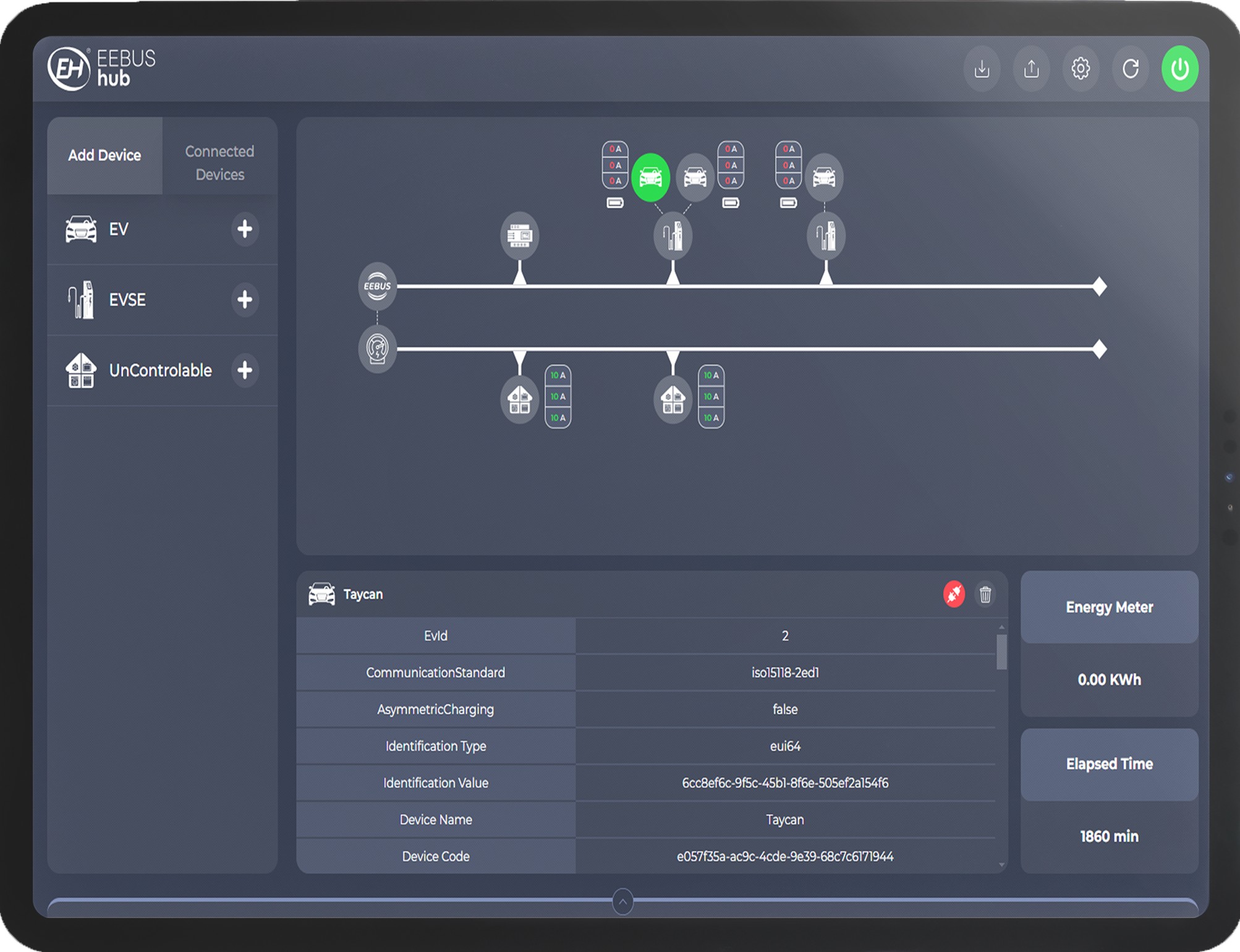This screenshot has height=952, width=1240.
Task: Click the upload/export icon in top toolbar
Action: (1031, 69)
